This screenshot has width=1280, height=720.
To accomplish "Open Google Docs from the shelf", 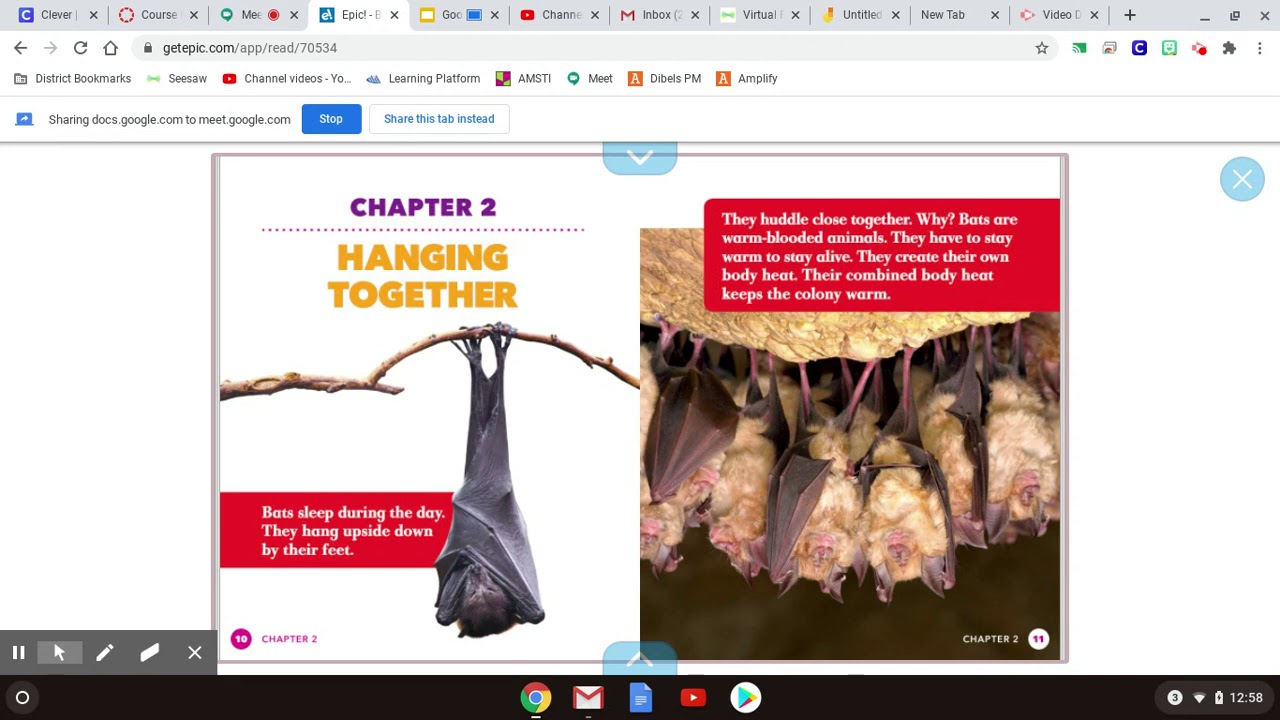I will [x=641, y=698].
